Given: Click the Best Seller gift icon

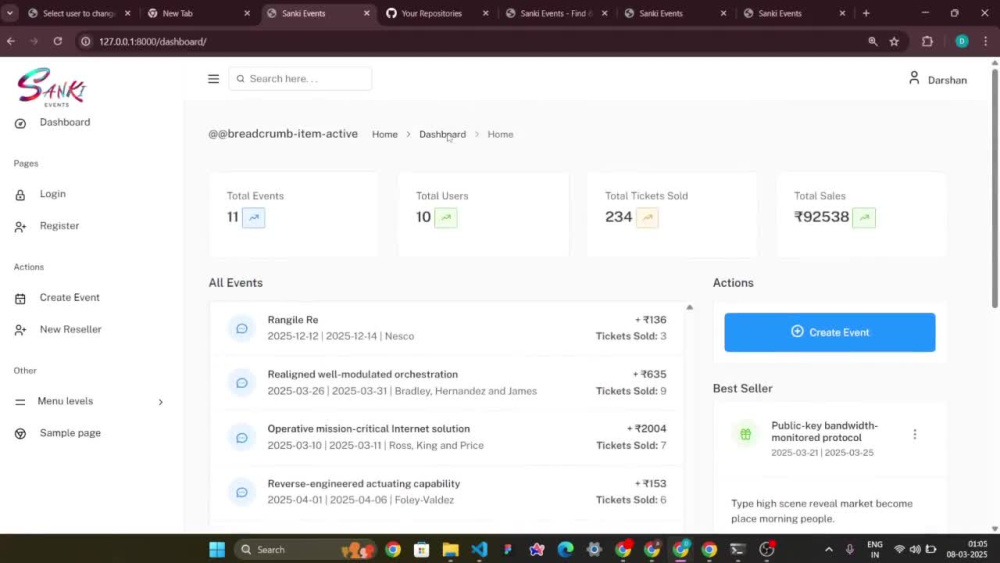Looking at the screenshot, I should 746,434.
